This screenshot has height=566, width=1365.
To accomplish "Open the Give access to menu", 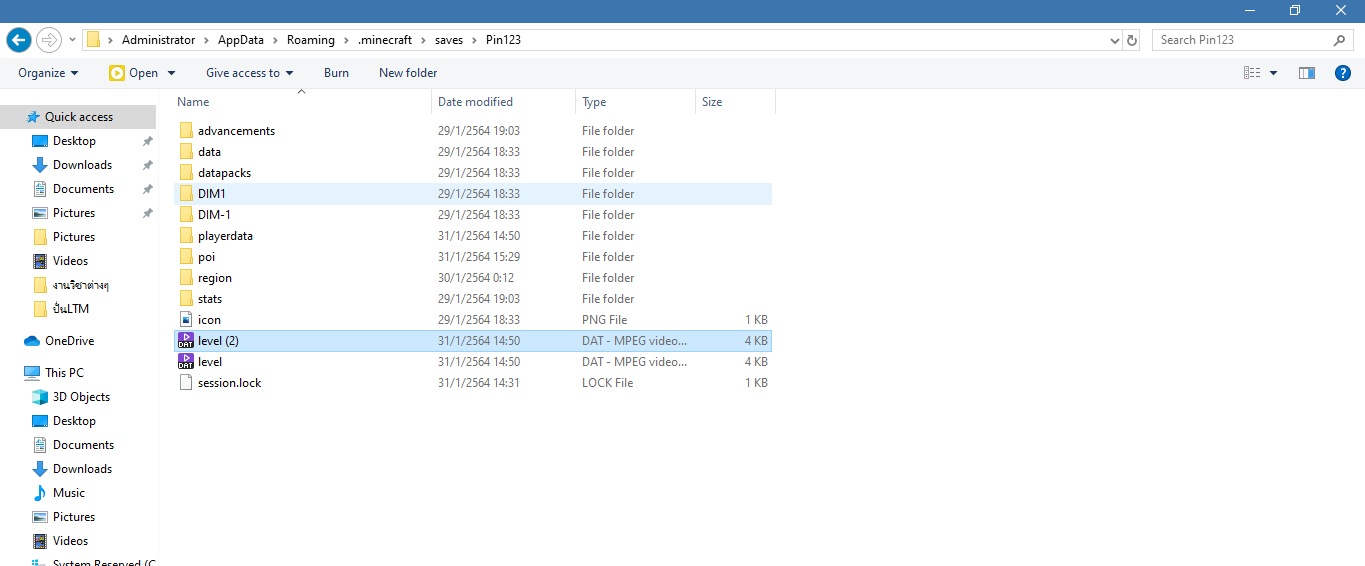I will pyautogui.click(x=249, y=73).
